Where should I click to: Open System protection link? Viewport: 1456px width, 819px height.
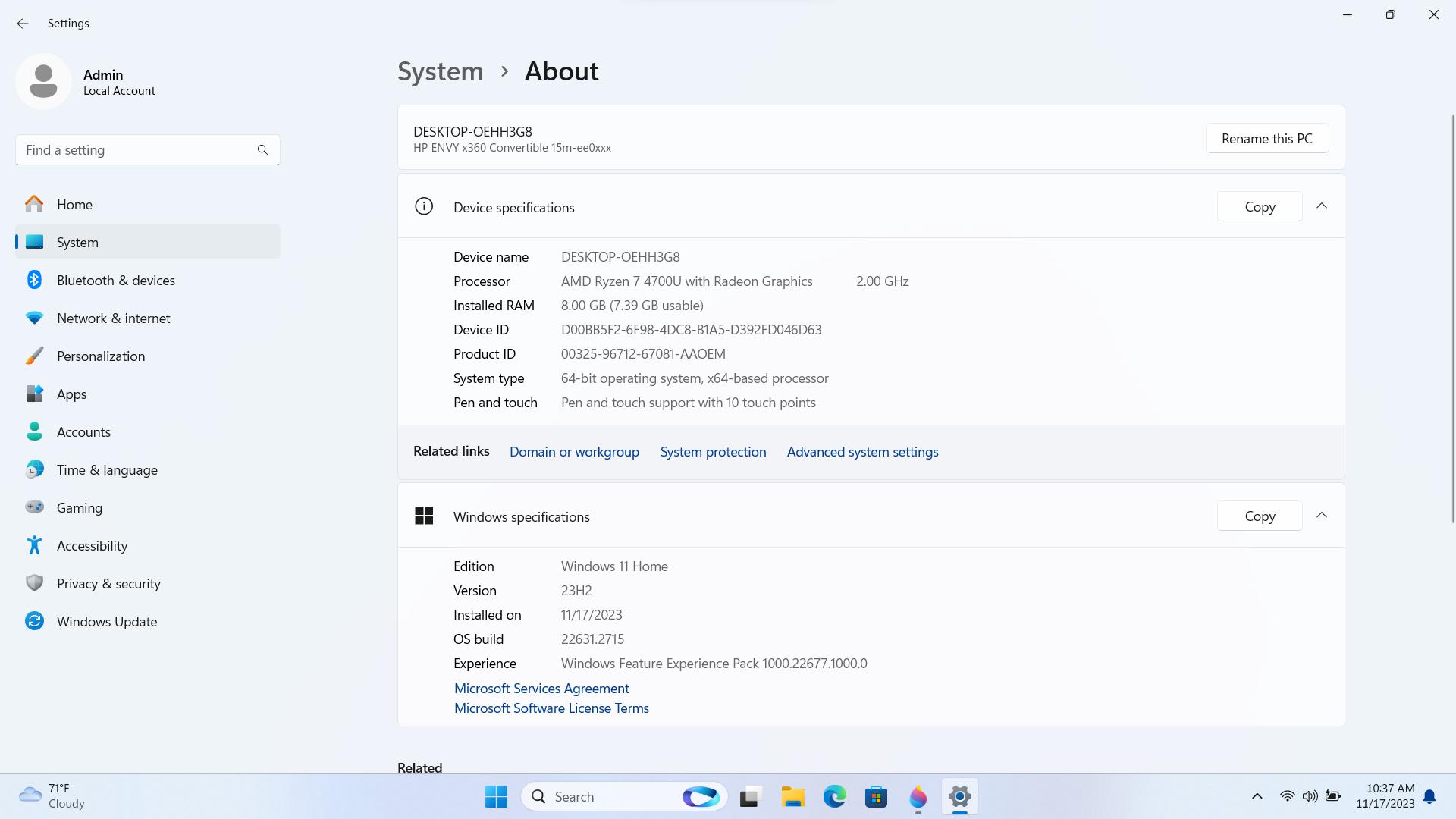713,452
